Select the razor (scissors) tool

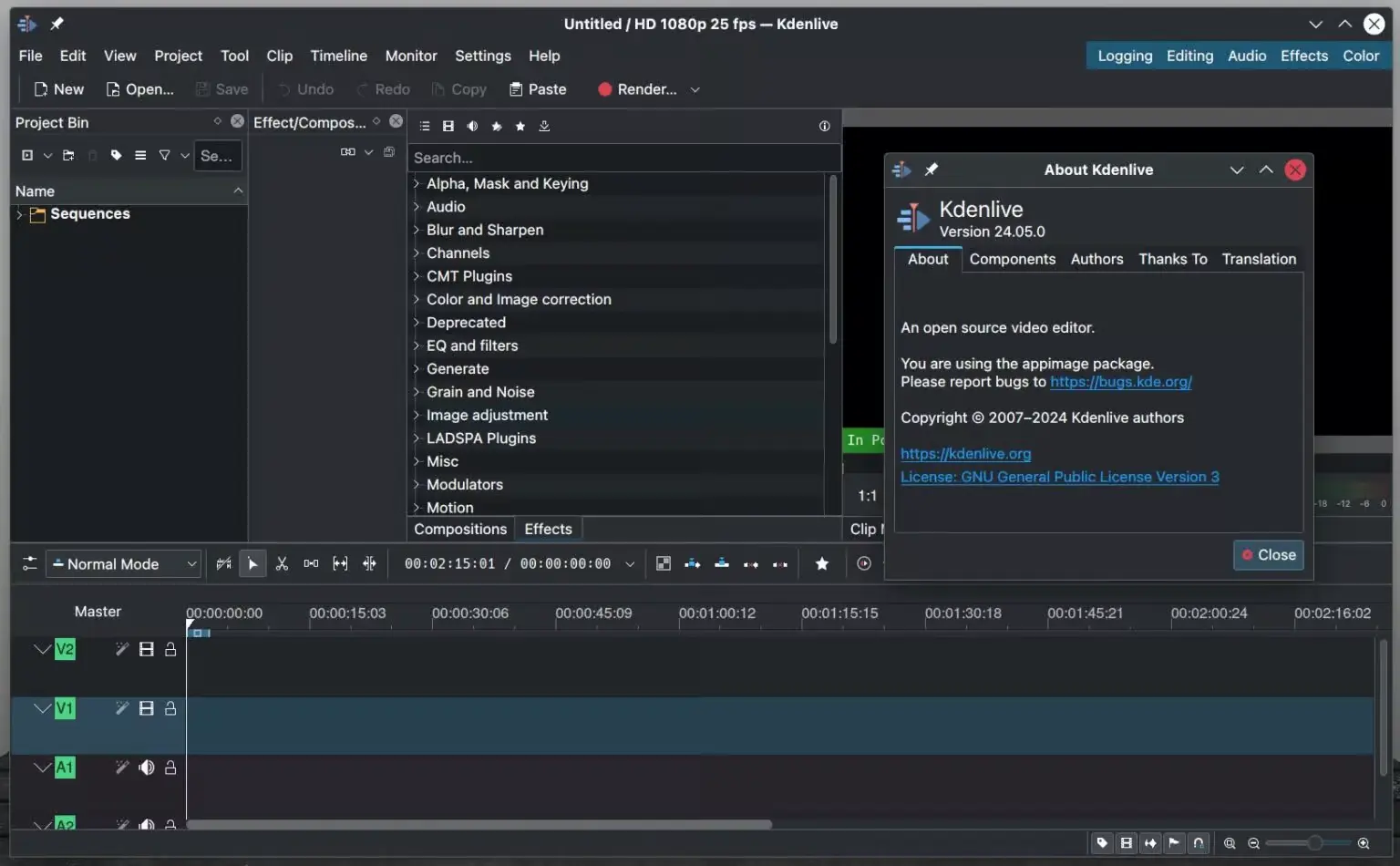[282, 564]
